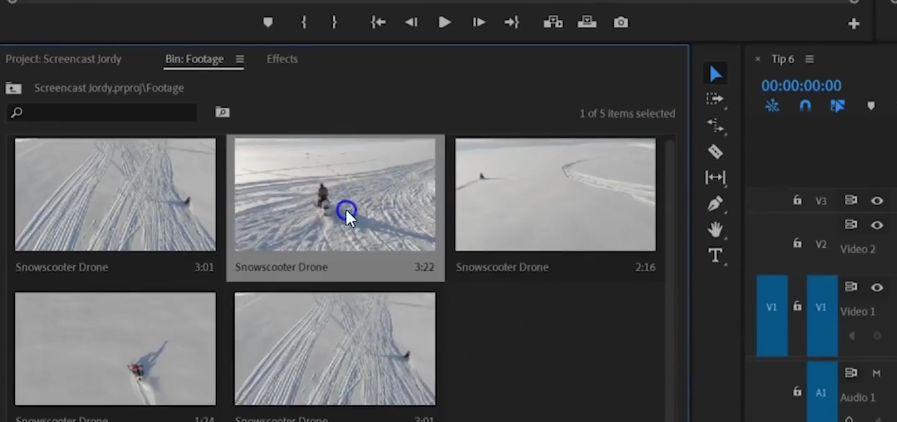This screenshot has height=422, width=897.
Task: Click the timeline timecode 00:00:00:00
Action: [x=801, y=86]
